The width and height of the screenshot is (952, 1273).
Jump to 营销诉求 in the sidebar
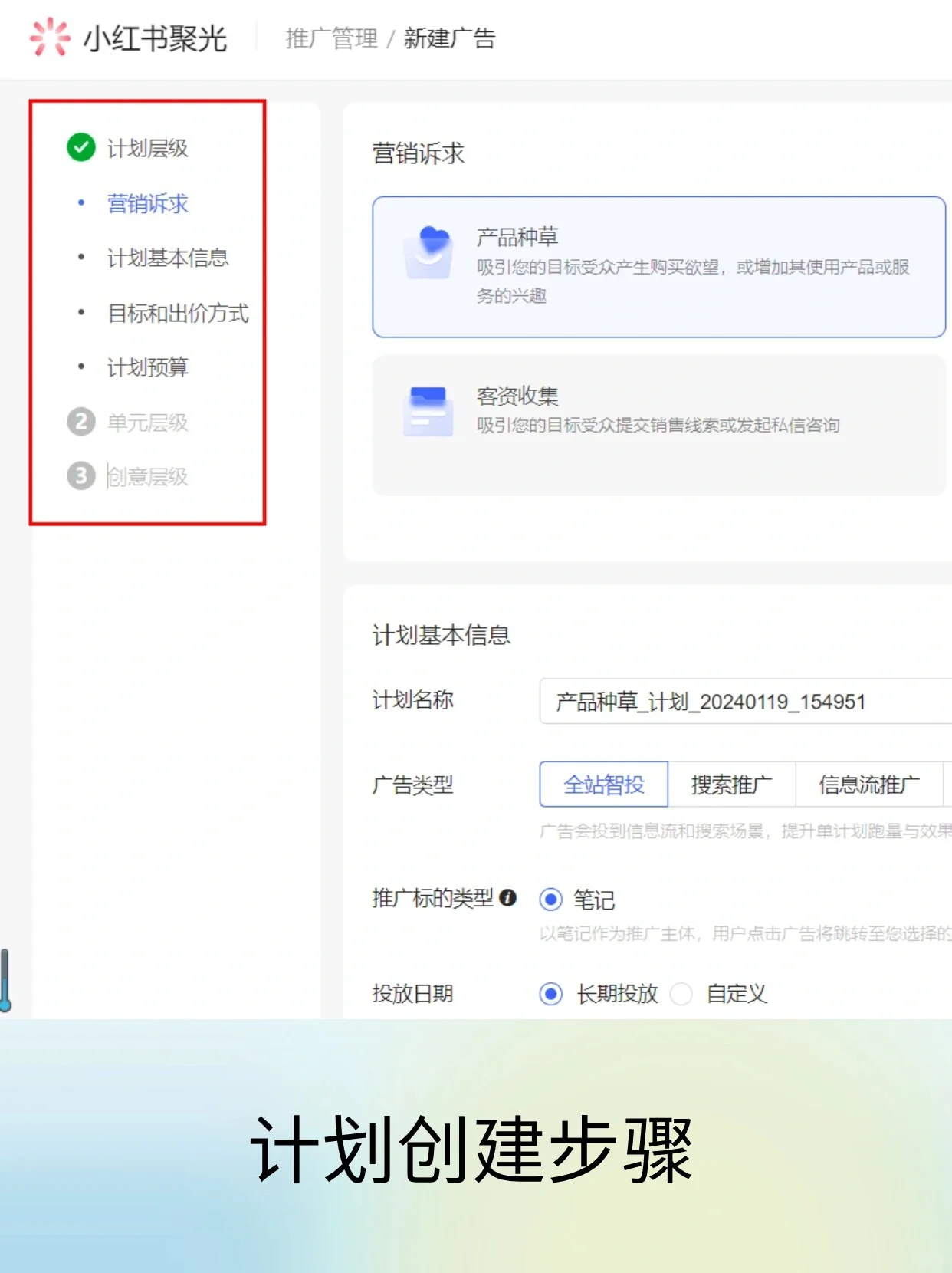(x=148, y=204)
